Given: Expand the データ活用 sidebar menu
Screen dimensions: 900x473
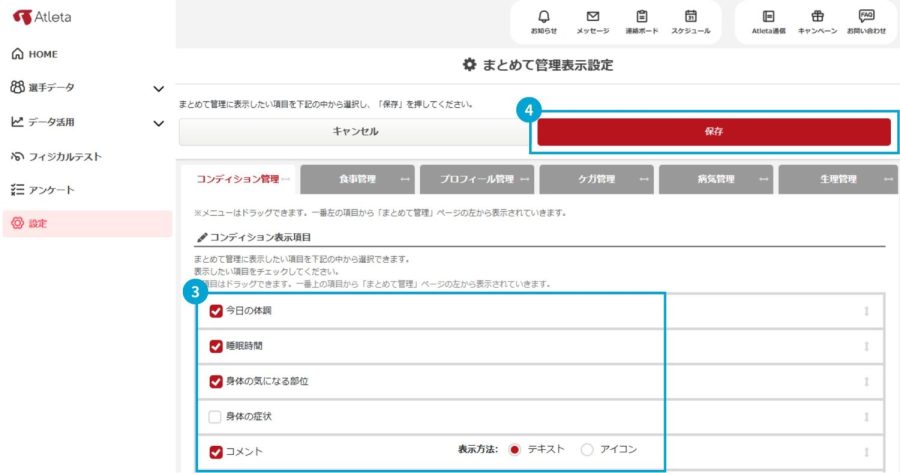Looking at the screenshot, I should (158, 123).
